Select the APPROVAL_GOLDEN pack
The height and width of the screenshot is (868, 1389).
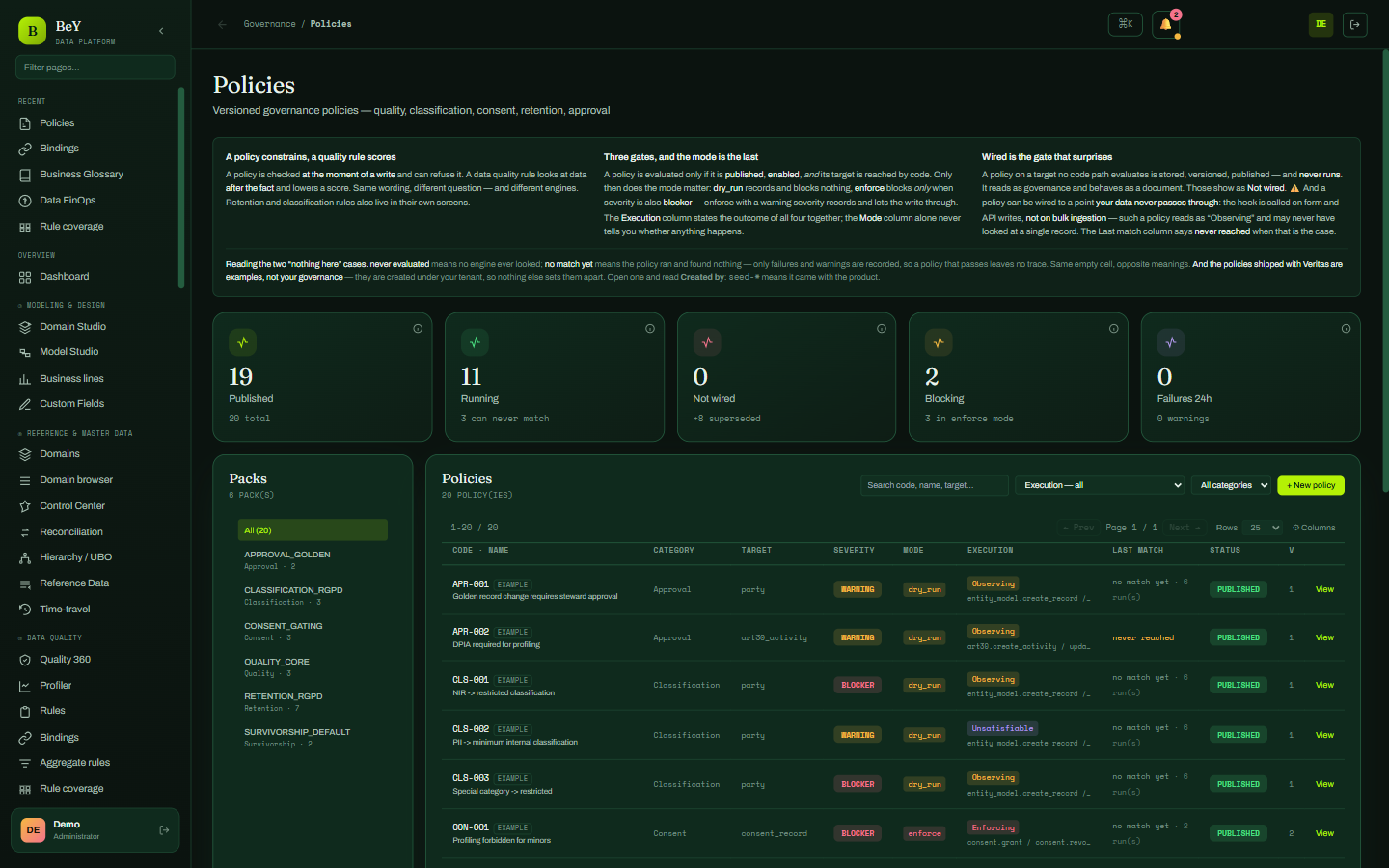click(x=313, y=560)
